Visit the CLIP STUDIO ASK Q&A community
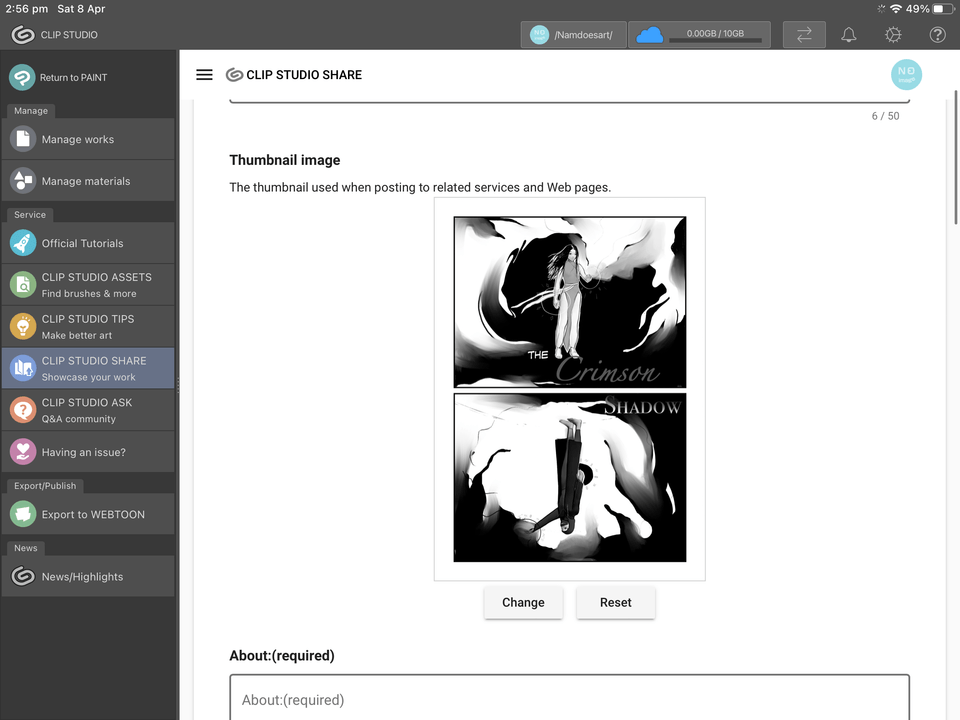 (88, 409)
